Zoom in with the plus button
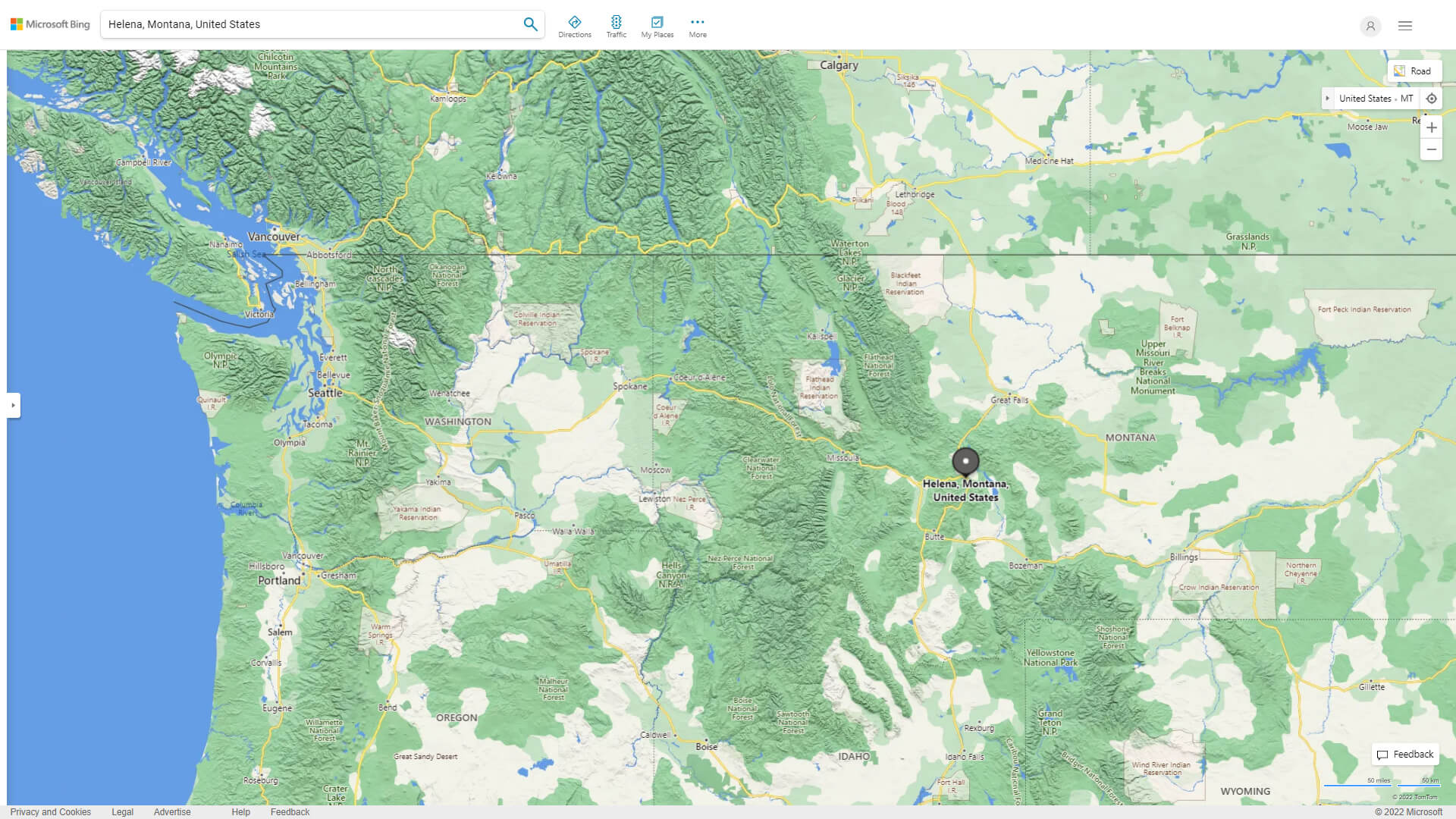Image resolution: width=1456 pixels, height=819 pixels. click(1431, 127)
